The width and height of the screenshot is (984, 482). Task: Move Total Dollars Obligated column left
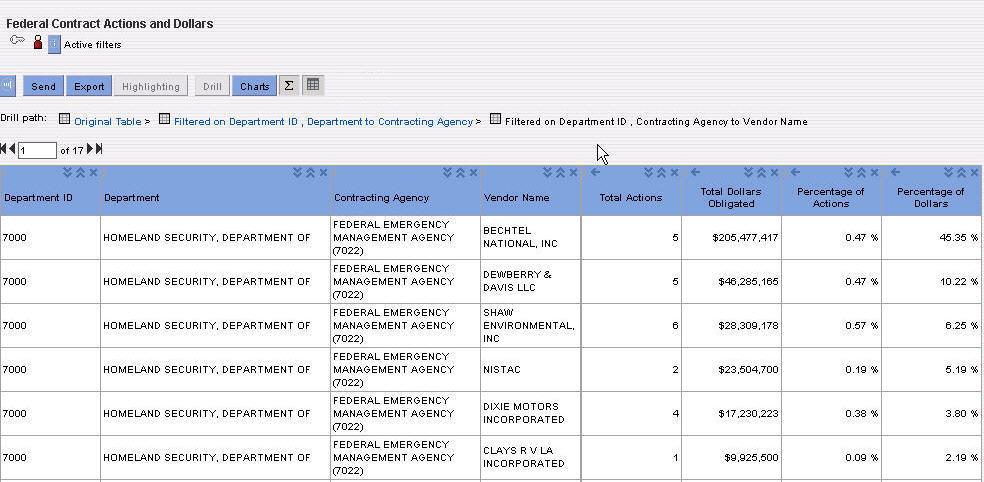695,172
